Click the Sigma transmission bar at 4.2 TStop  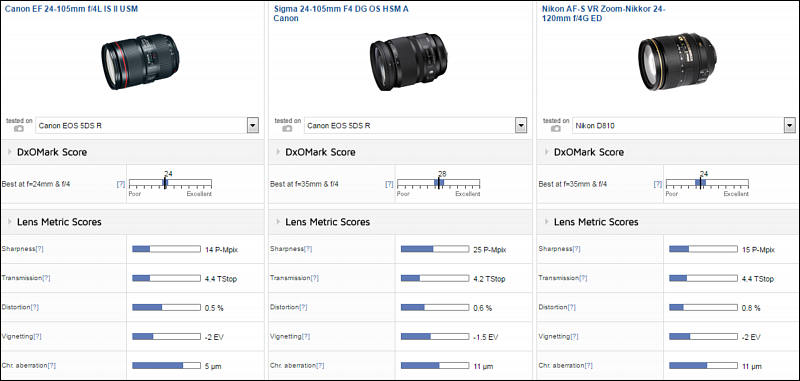pos(435,278)
